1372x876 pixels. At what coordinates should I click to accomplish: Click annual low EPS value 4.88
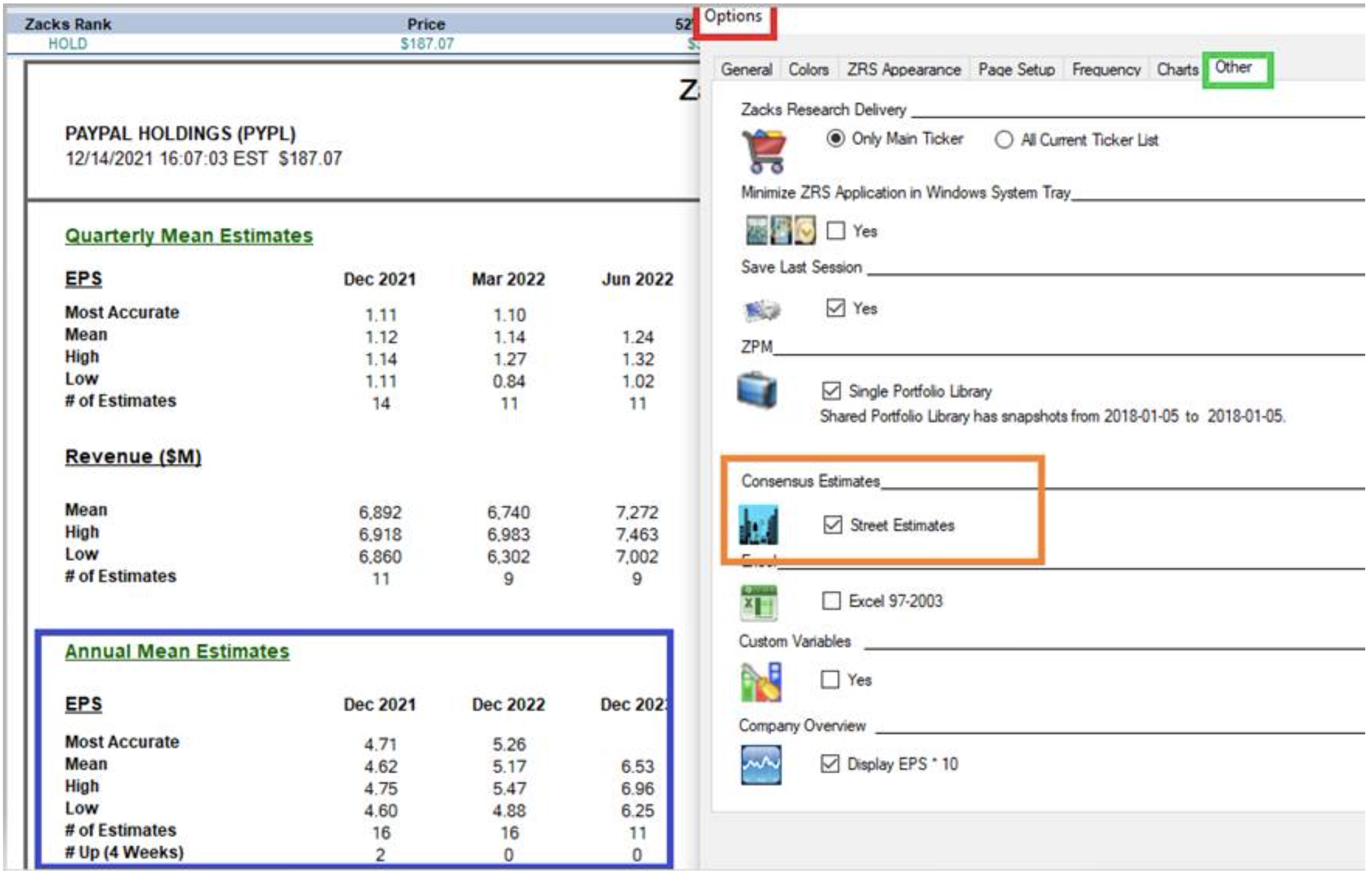click(509, 811)
